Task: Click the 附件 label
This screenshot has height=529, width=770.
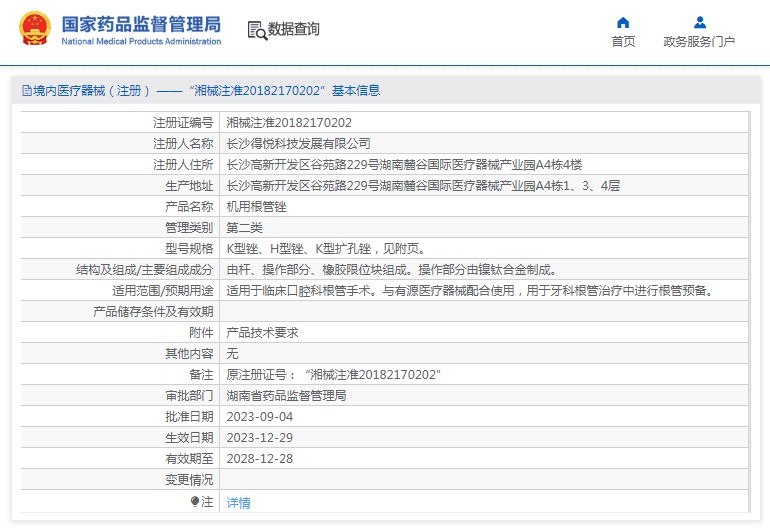Action: (x=201, y=333)
